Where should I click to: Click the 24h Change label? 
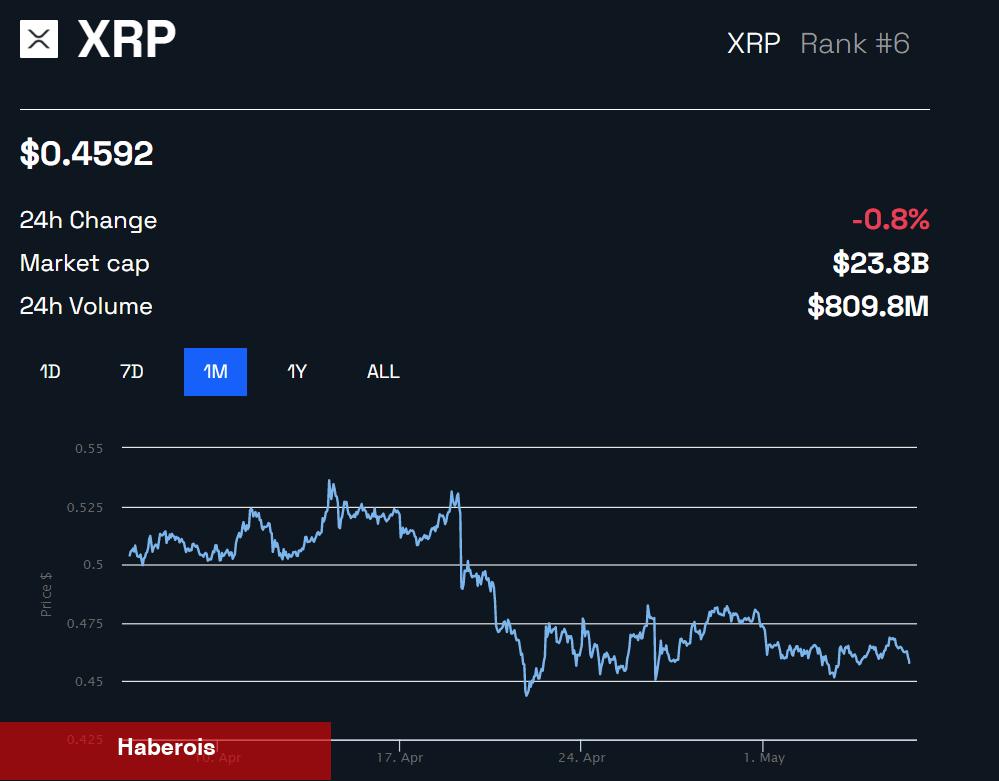click(x=88, y=220)
